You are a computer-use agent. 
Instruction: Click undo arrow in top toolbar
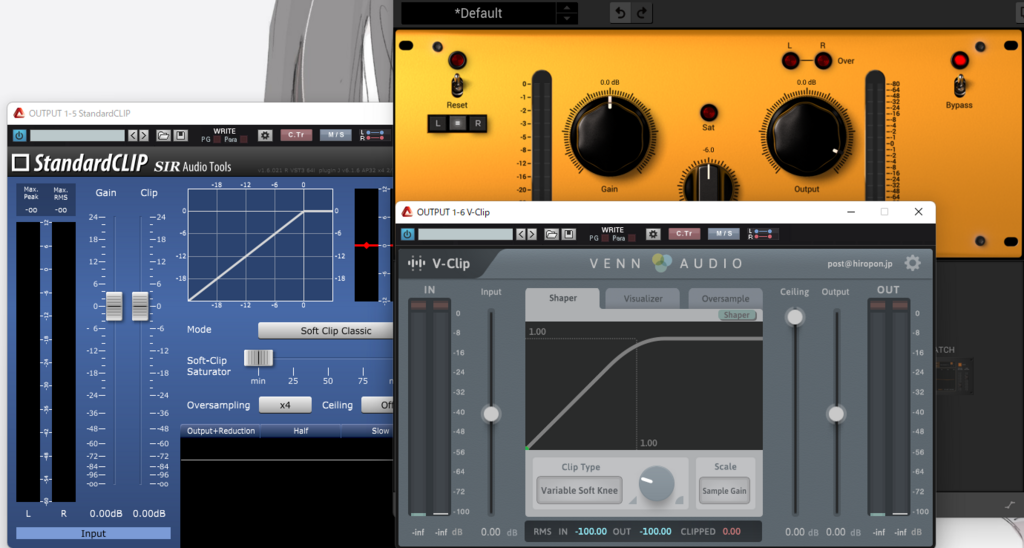pyautogui.click(x=620, y=13)
